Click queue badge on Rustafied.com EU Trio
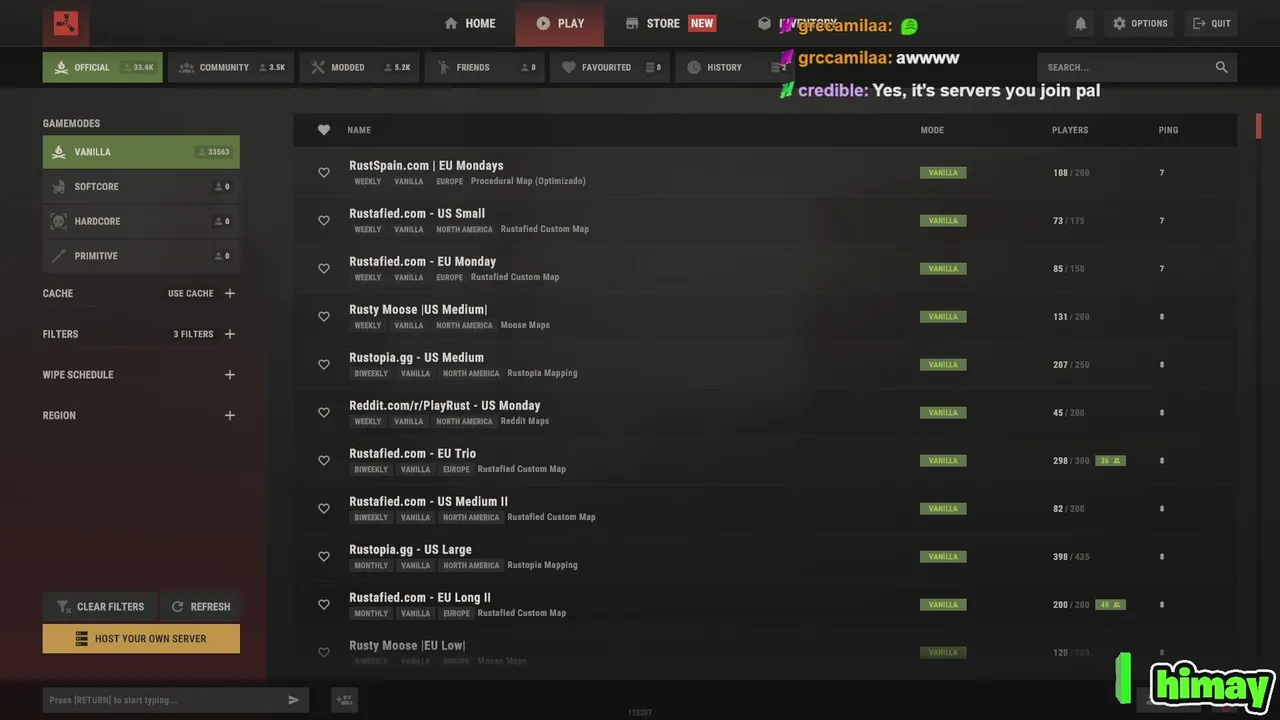This screenshot has width=1280, height=720. [x=1110, y=461]
